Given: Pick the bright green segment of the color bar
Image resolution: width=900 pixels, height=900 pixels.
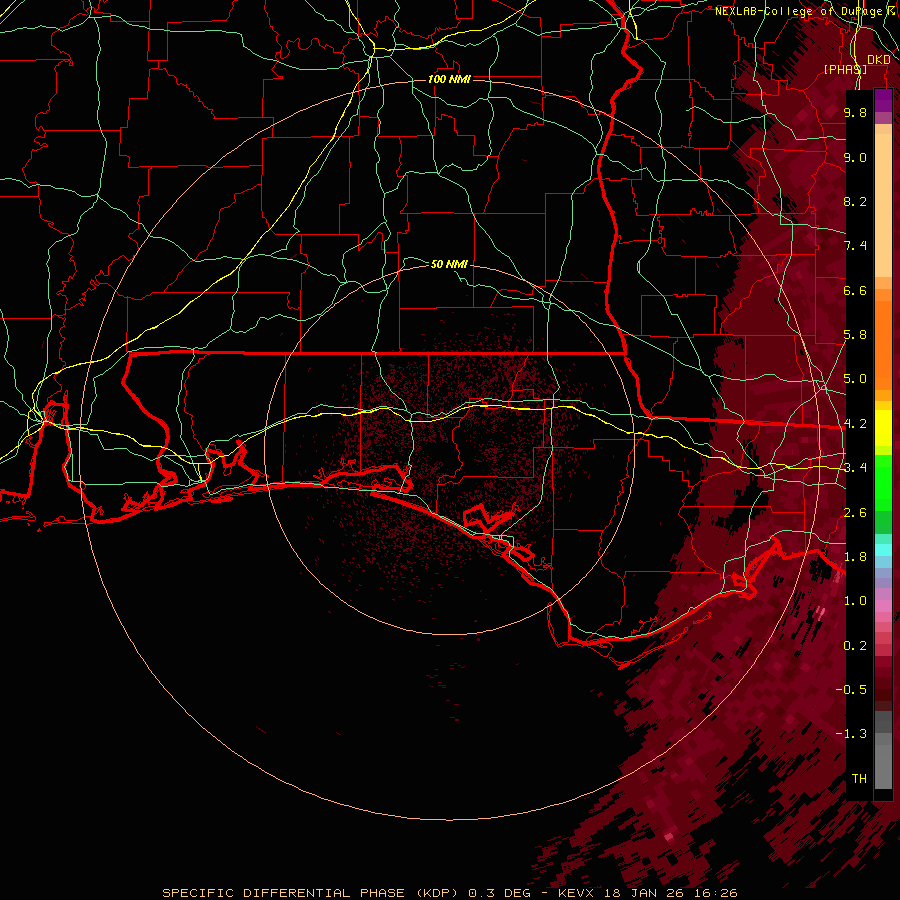Looking at the screenshot, I should (883, 482).
